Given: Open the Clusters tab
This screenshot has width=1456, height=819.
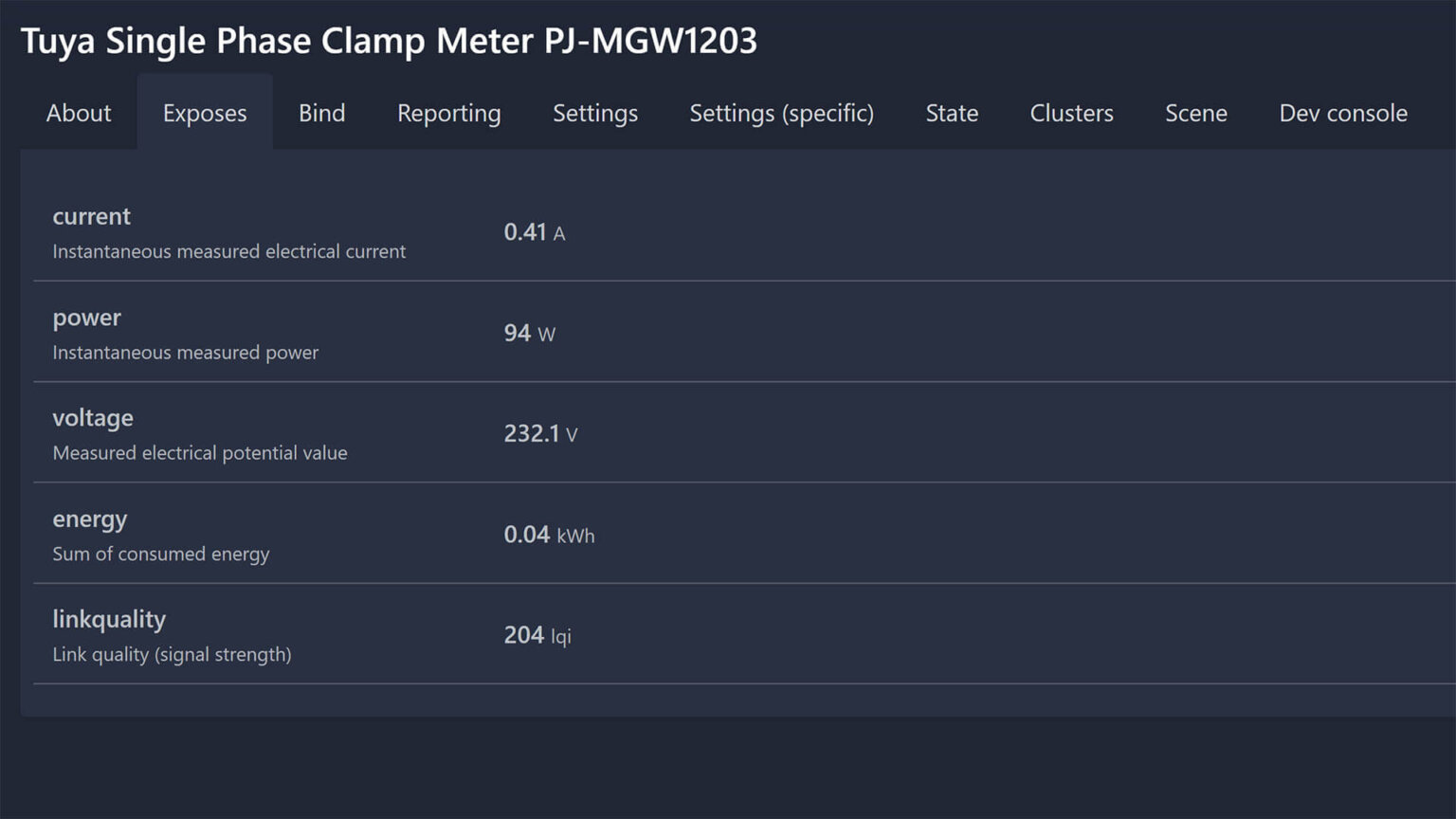Looking at the screenshot, I should [1071, 113].
